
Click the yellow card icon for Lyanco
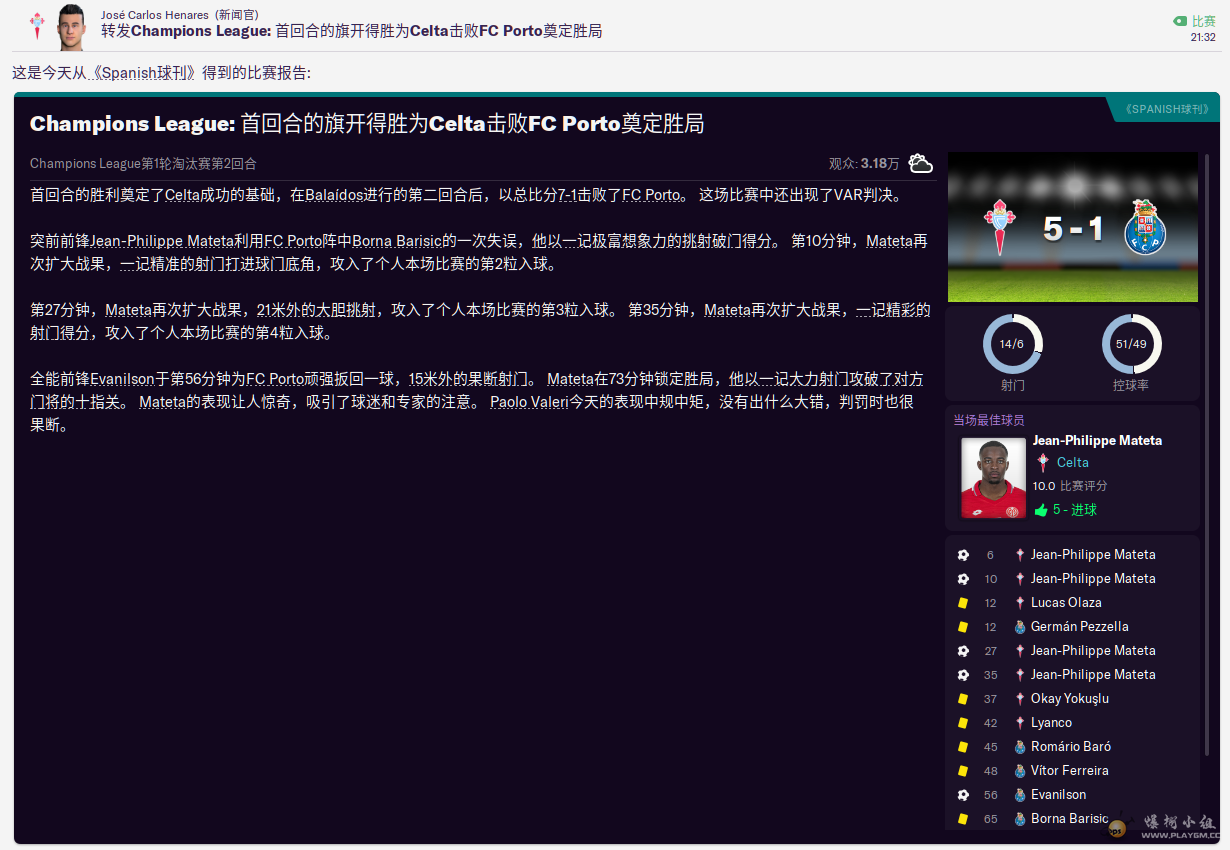tap(963, 723)
